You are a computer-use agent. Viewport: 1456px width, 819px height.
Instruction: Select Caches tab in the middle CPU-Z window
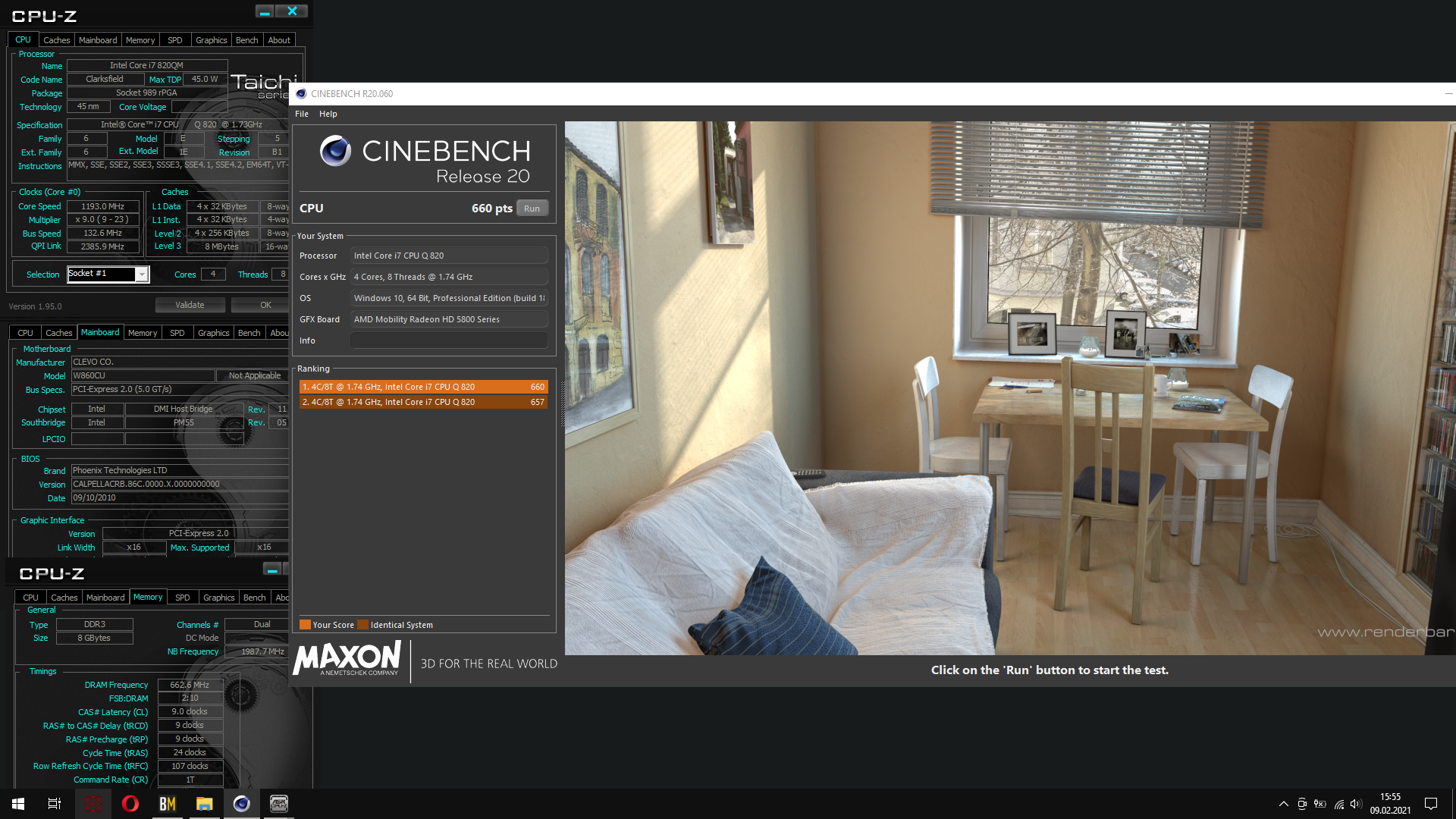[59, 333]
